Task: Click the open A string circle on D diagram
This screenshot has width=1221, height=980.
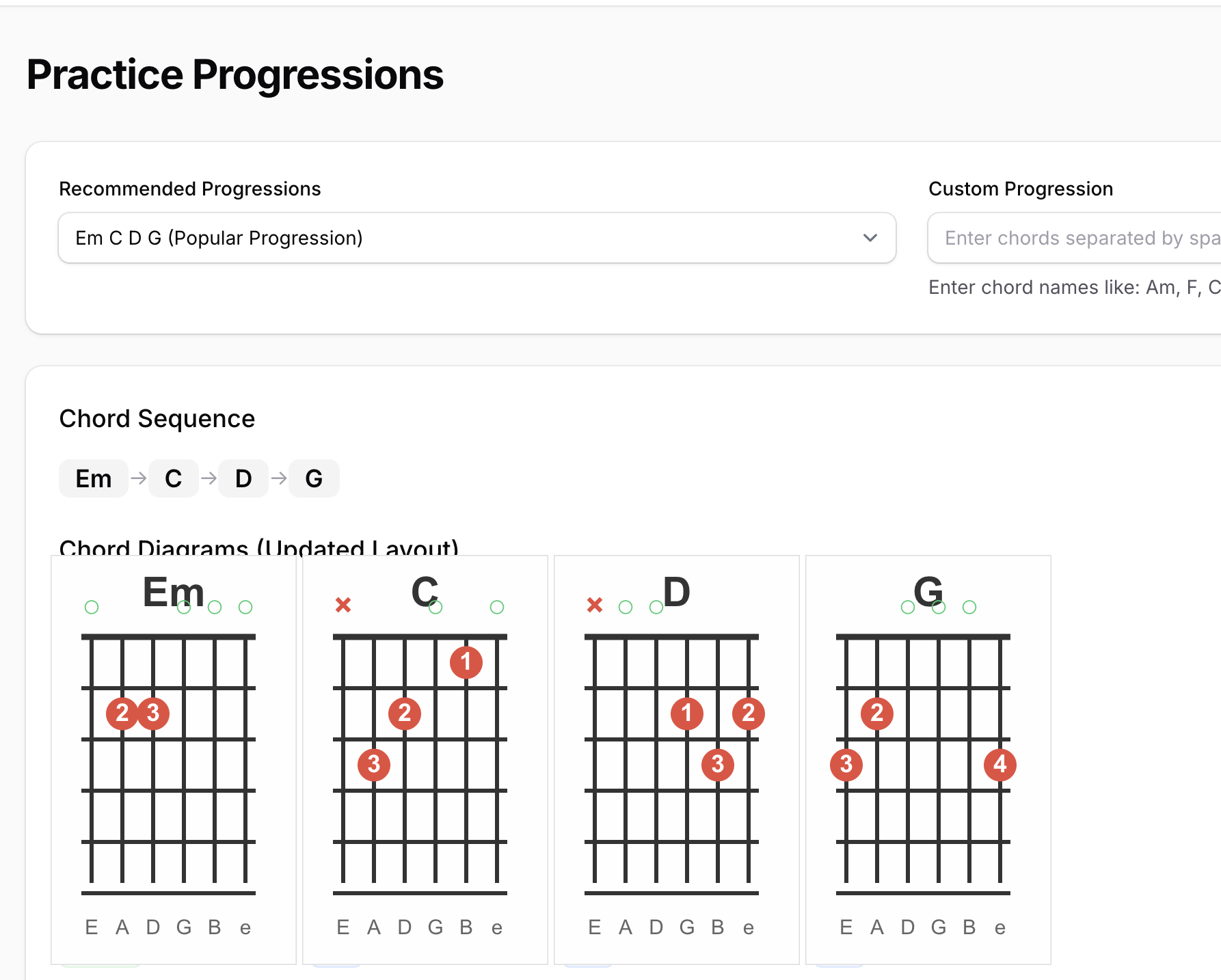Action: click(x=624, y=606)
